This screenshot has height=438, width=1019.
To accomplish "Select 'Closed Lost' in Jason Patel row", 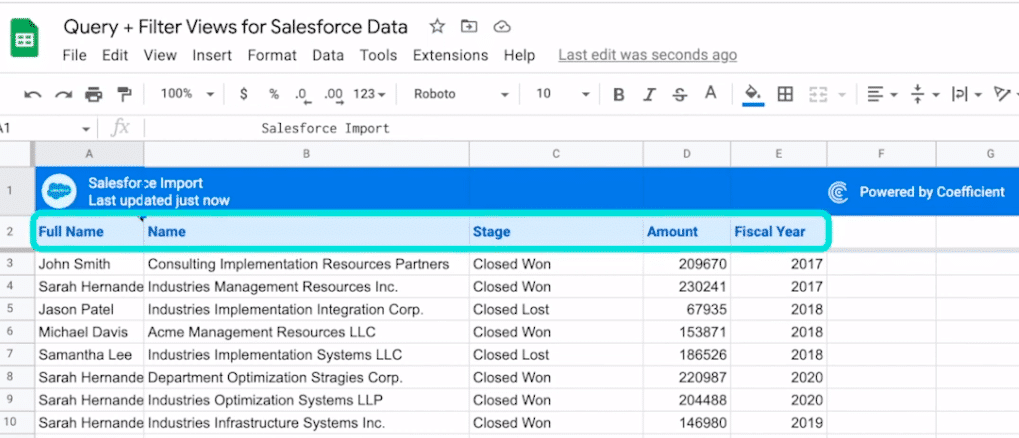I will [556, 309].
